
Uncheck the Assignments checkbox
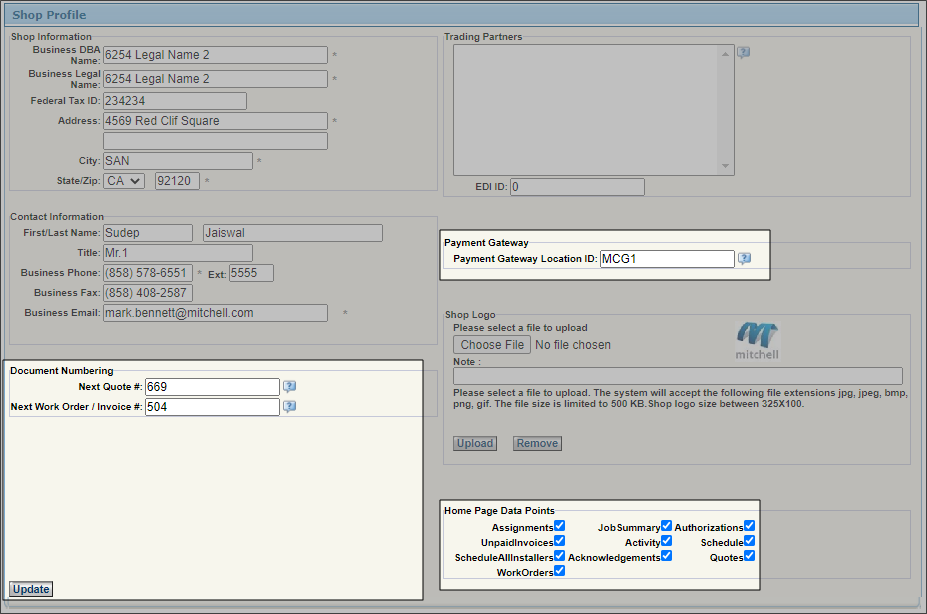(559, 526)
